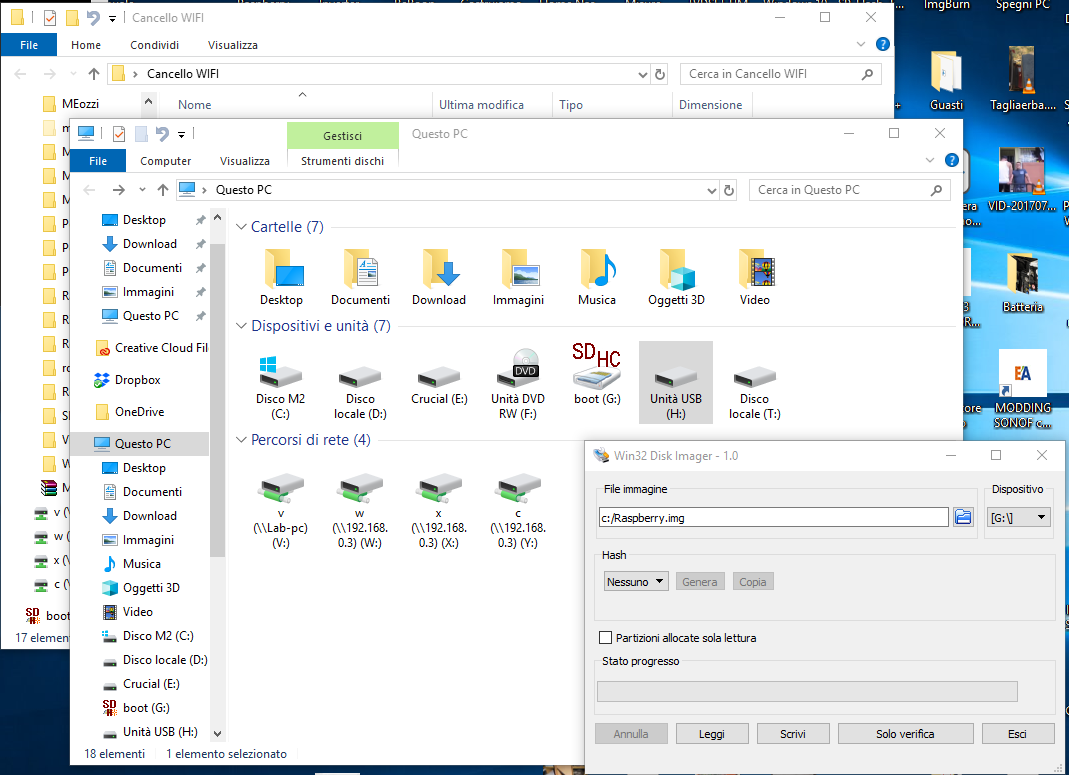
Task: Click the Scrivi button
Action: (x=792, y=733)
